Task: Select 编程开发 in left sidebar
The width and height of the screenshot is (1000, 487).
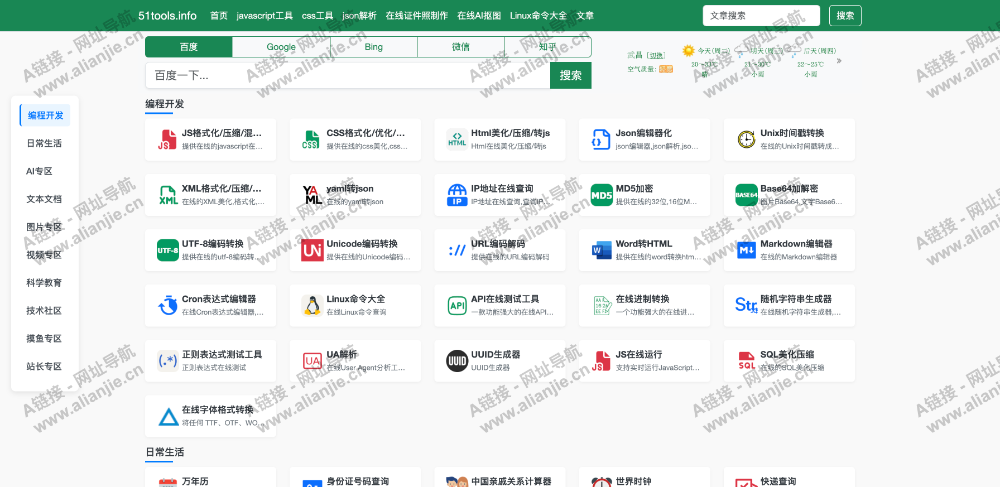Action: click(45, 115)
